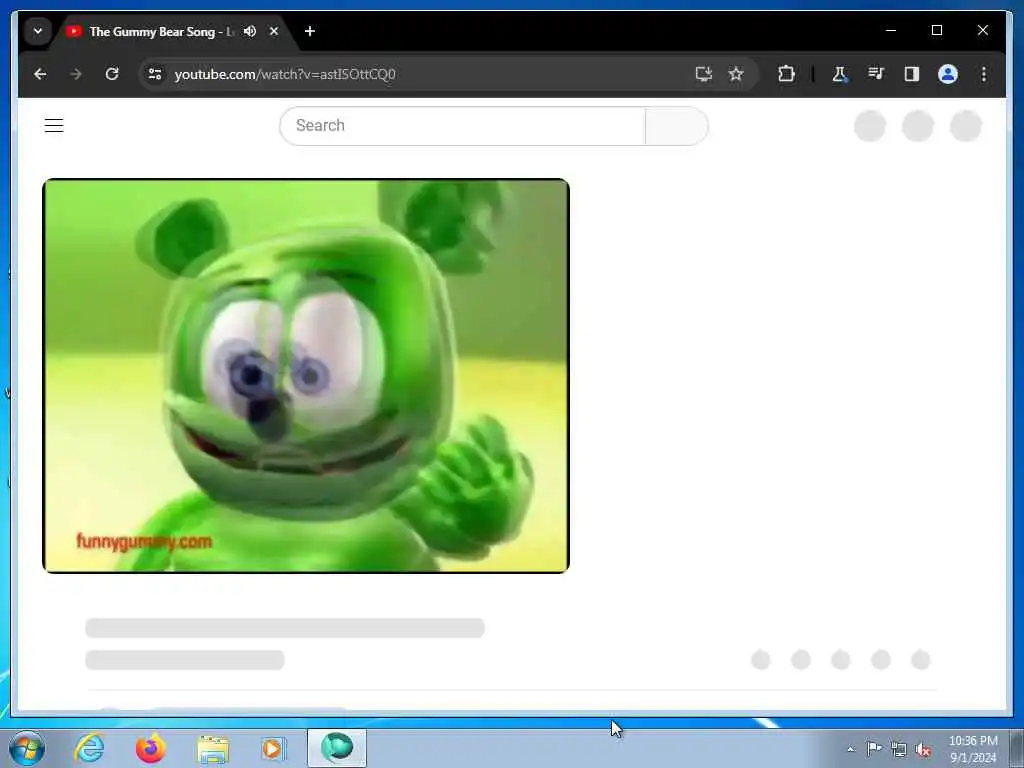This screenshot has height=768, width=1024.
Task: Maximize the browser window
Action: pos(936,31)
